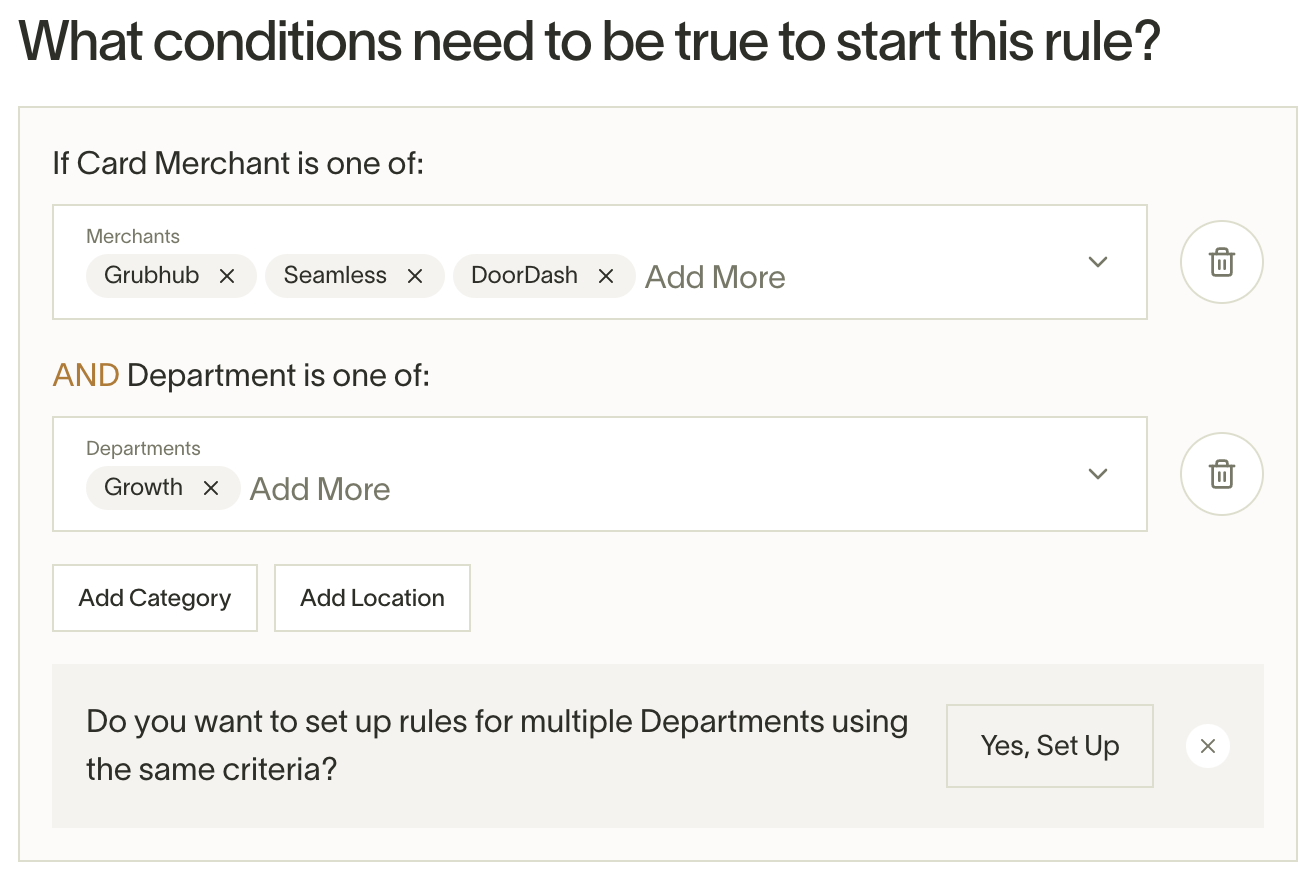Click the 'AND Department is one of:' label
The height and width of the screenshot is (884, 1304).
coord(241,376)
